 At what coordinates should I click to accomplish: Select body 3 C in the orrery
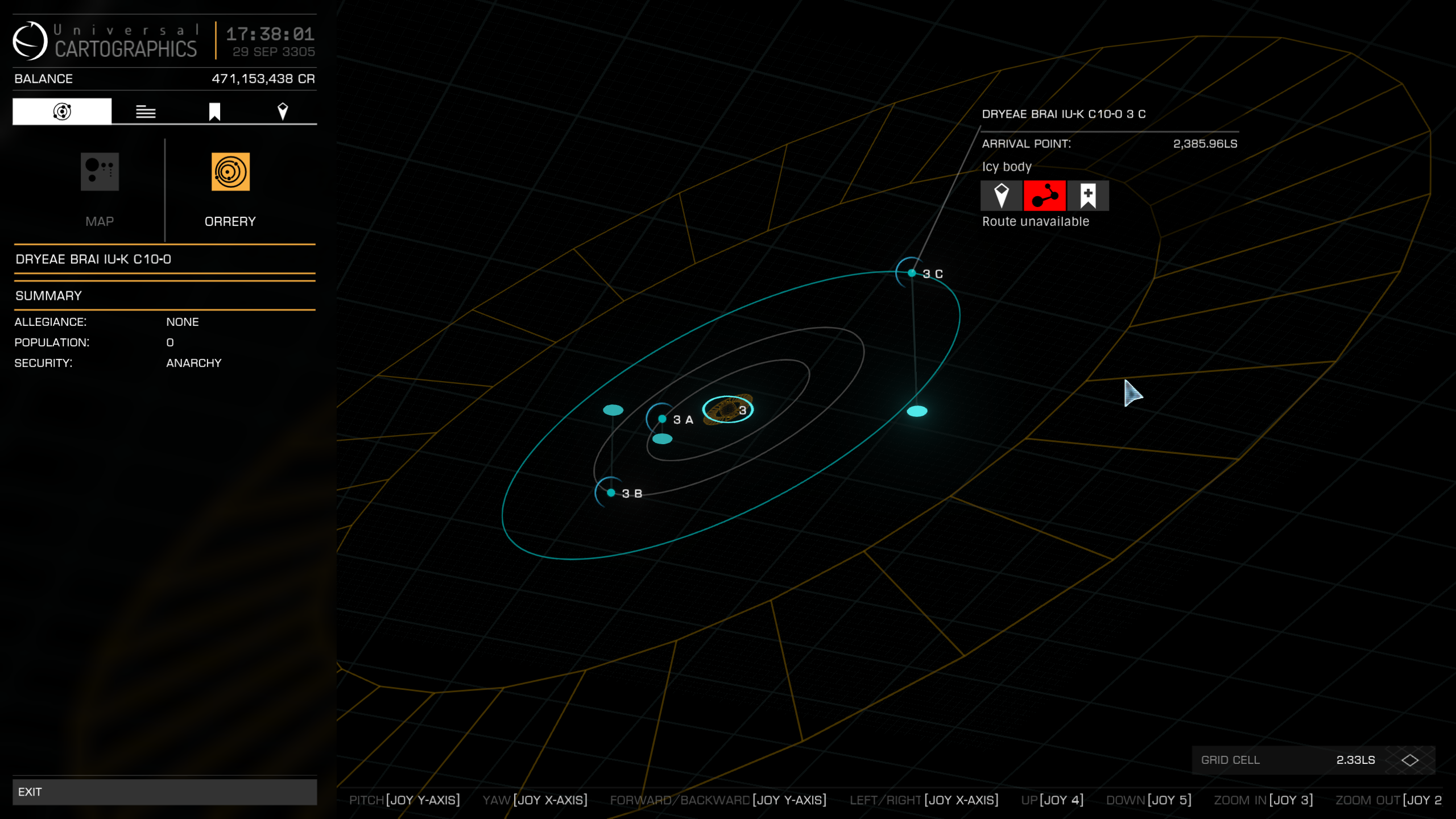pos(912,273)
